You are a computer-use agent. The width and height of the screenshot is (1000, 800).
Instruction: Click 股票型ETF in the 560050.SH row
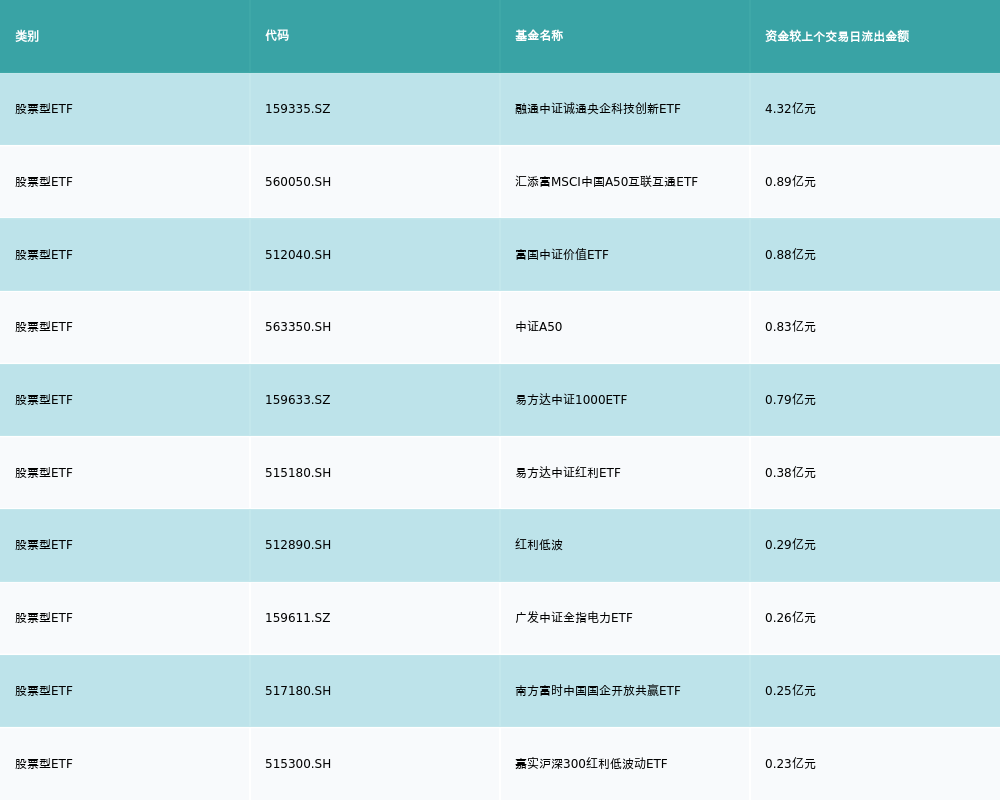(44, 182)
